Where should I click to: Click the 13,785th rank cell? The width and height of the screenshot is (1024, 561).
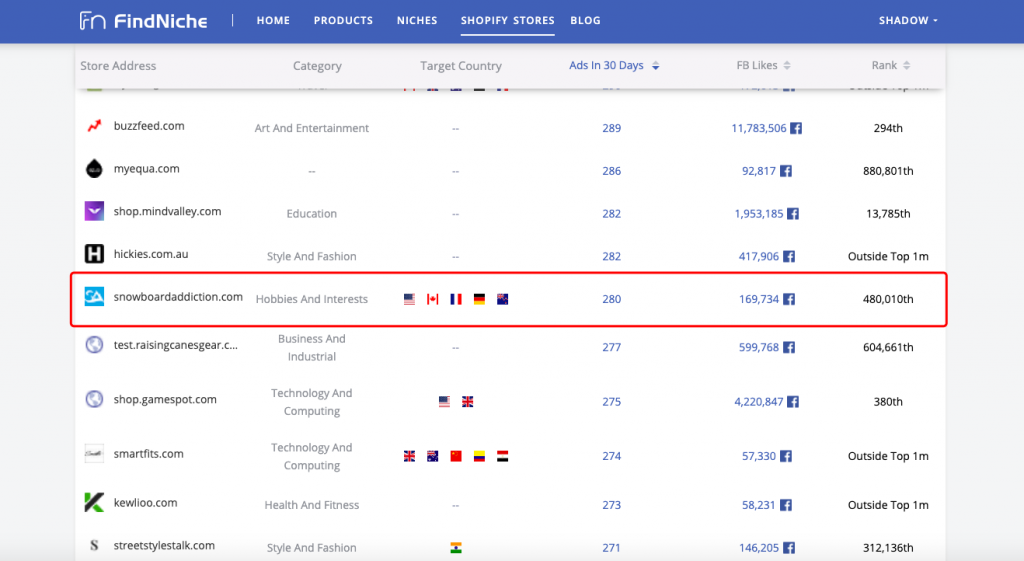coord(888,214)
